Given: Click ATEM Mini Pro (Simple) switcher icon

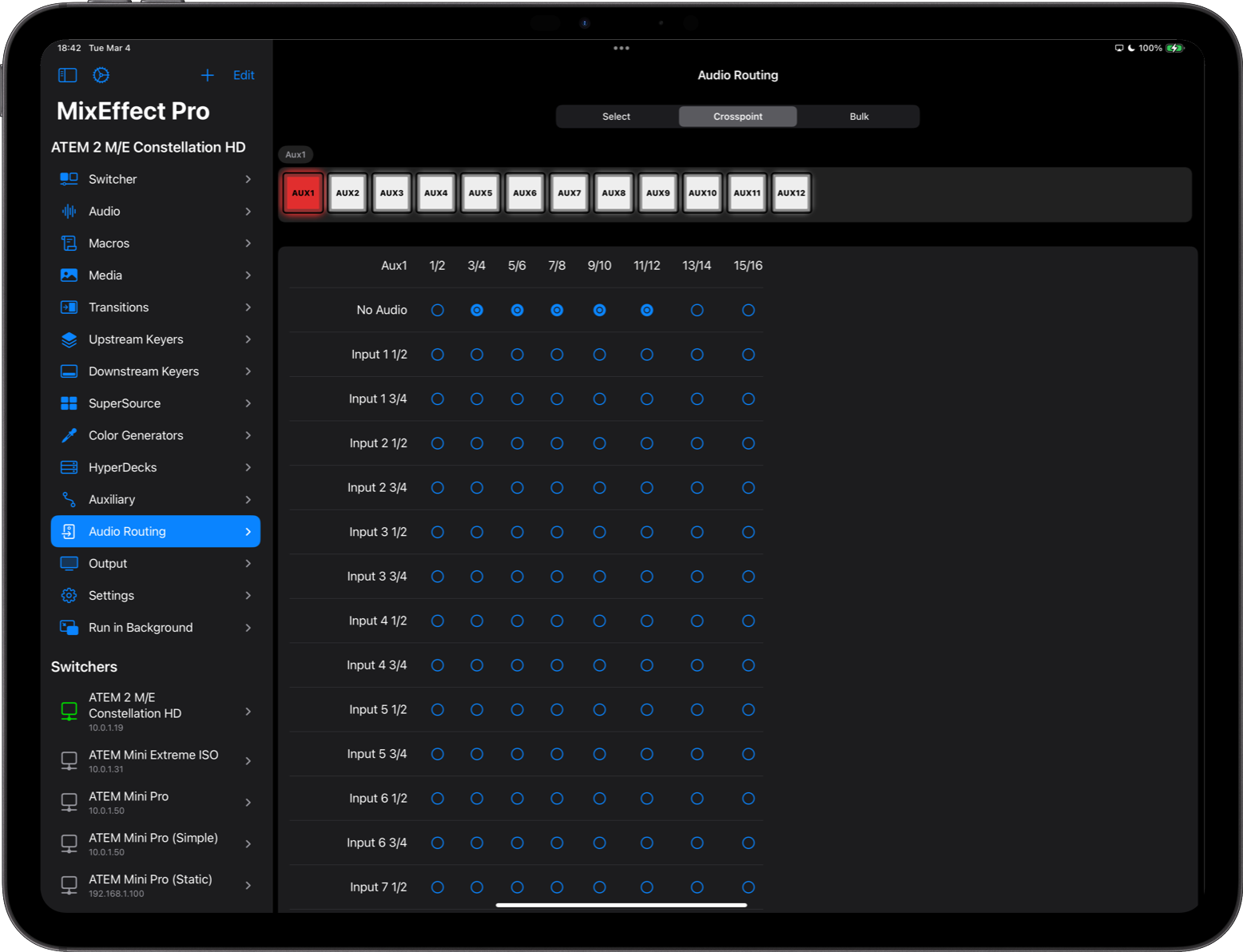Looking at the screenshot, I should coord(69,843).
